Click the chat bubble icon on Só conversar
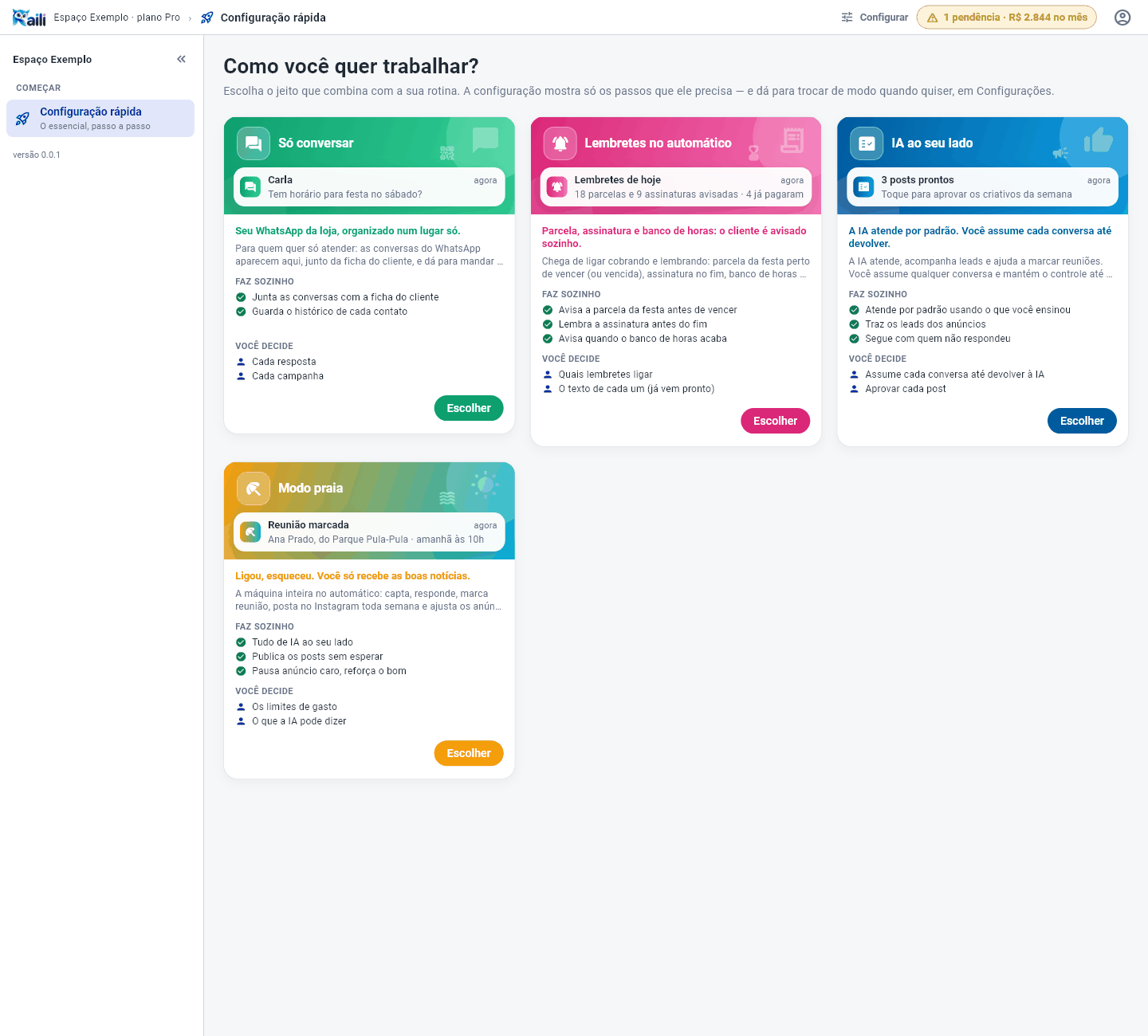1148x1036 pixels. (254, 143)
